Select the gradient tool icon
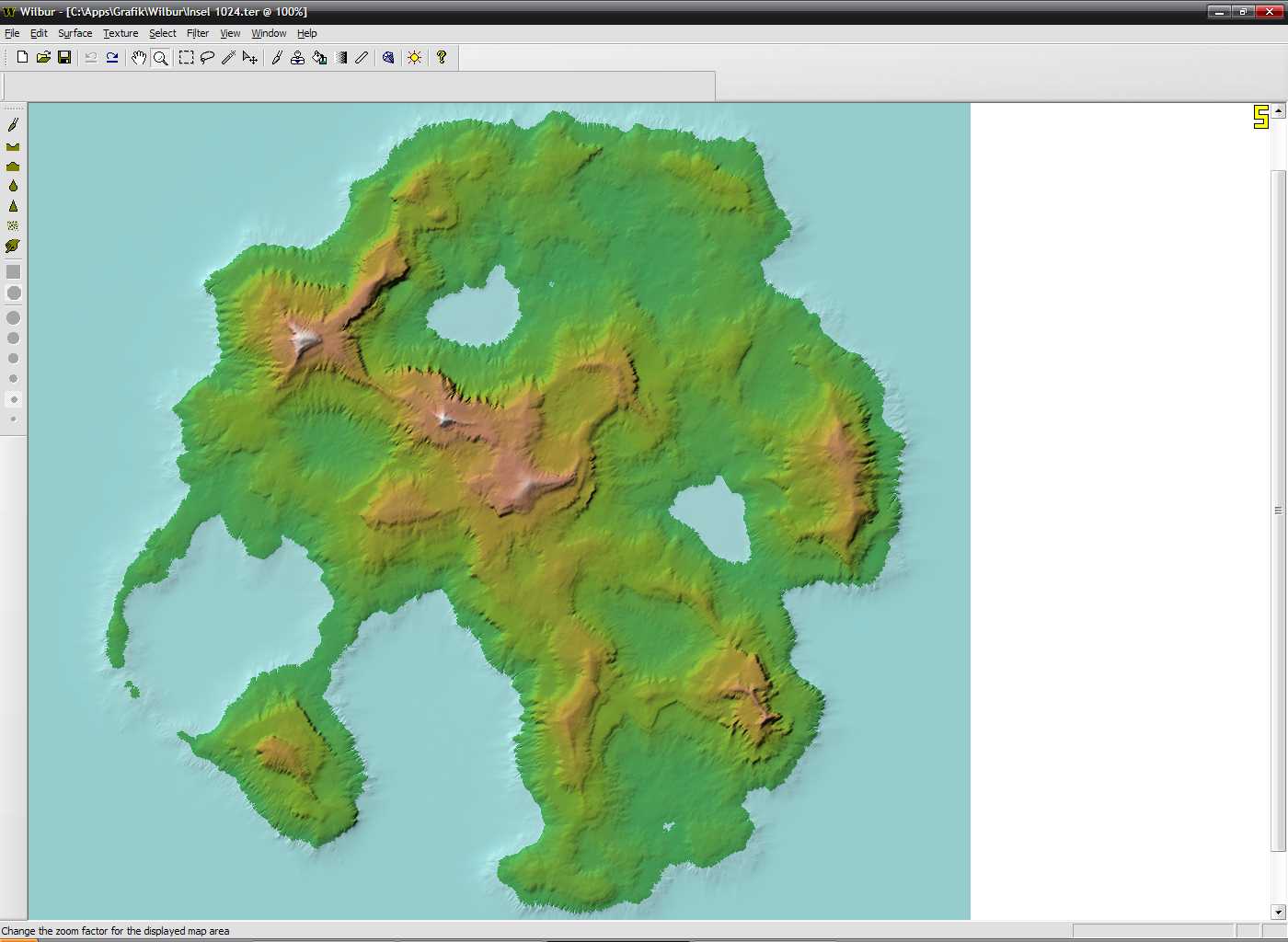Screen dimensions: 1288x942 point(341,58)
